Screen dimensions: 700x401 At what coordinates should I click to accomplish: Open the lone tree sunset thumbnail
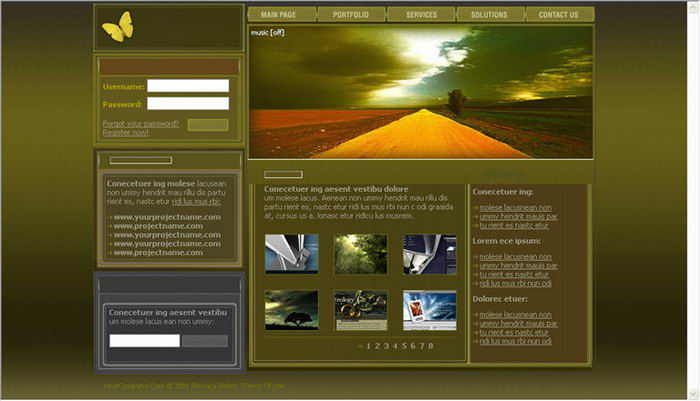[291, 310]
